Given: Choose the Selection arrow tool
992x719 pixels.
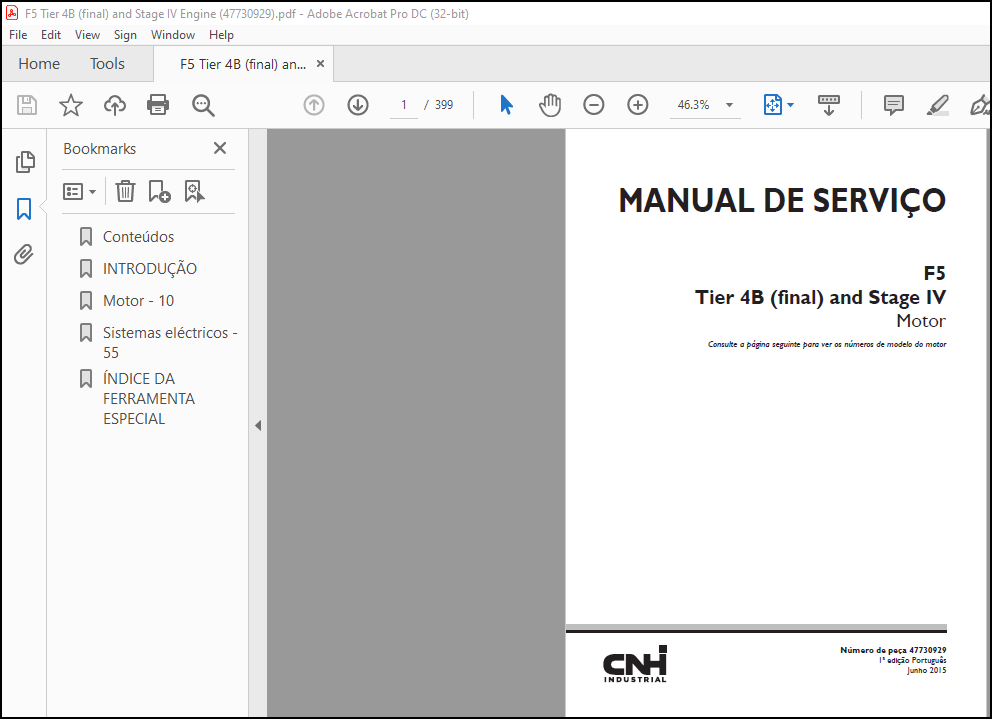Looking at the screenshot, I should point(506,104).
